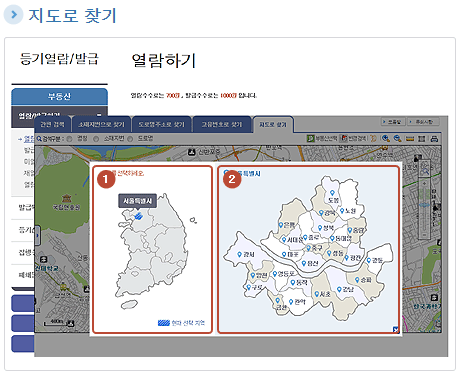Click the toolbar button right of 부동산선택
Image resolution: width=457 pixels, height=383 pixels.
click(x=353, y=138)
